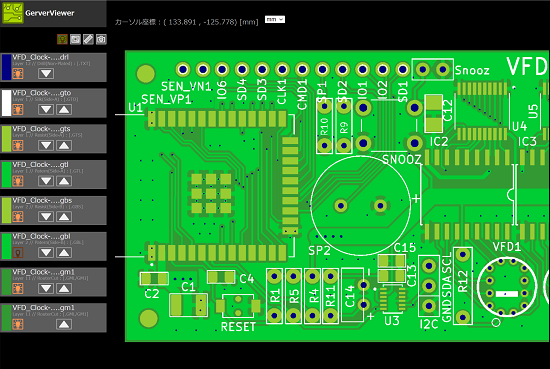Move the last .gm1 layer up
The height and width of the screenshot is (369, 550).
tap(64, 324)
